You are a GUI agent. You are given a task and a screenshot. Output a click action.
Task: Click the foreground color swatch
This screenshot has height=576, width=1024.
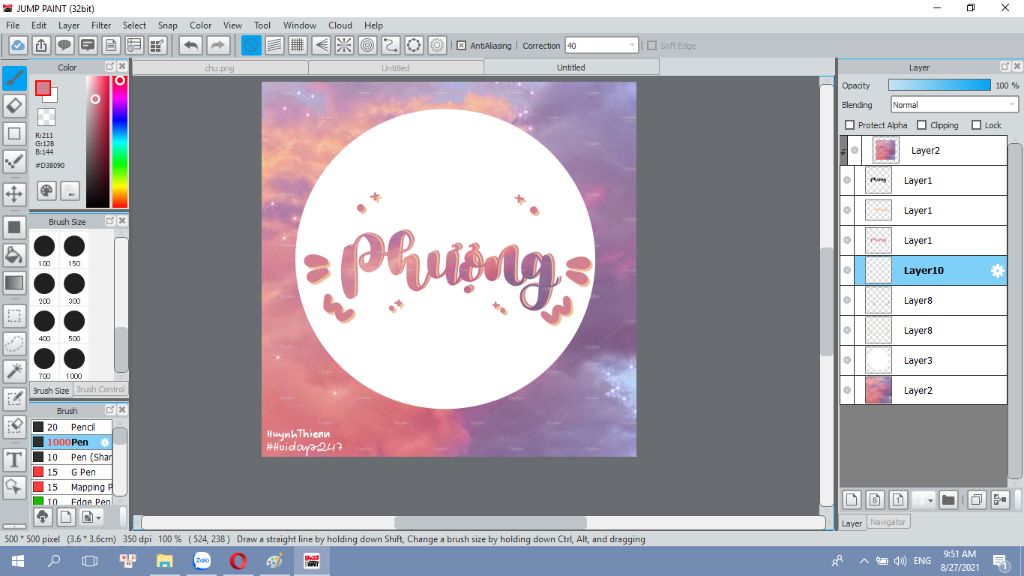[x=43, y=88]
